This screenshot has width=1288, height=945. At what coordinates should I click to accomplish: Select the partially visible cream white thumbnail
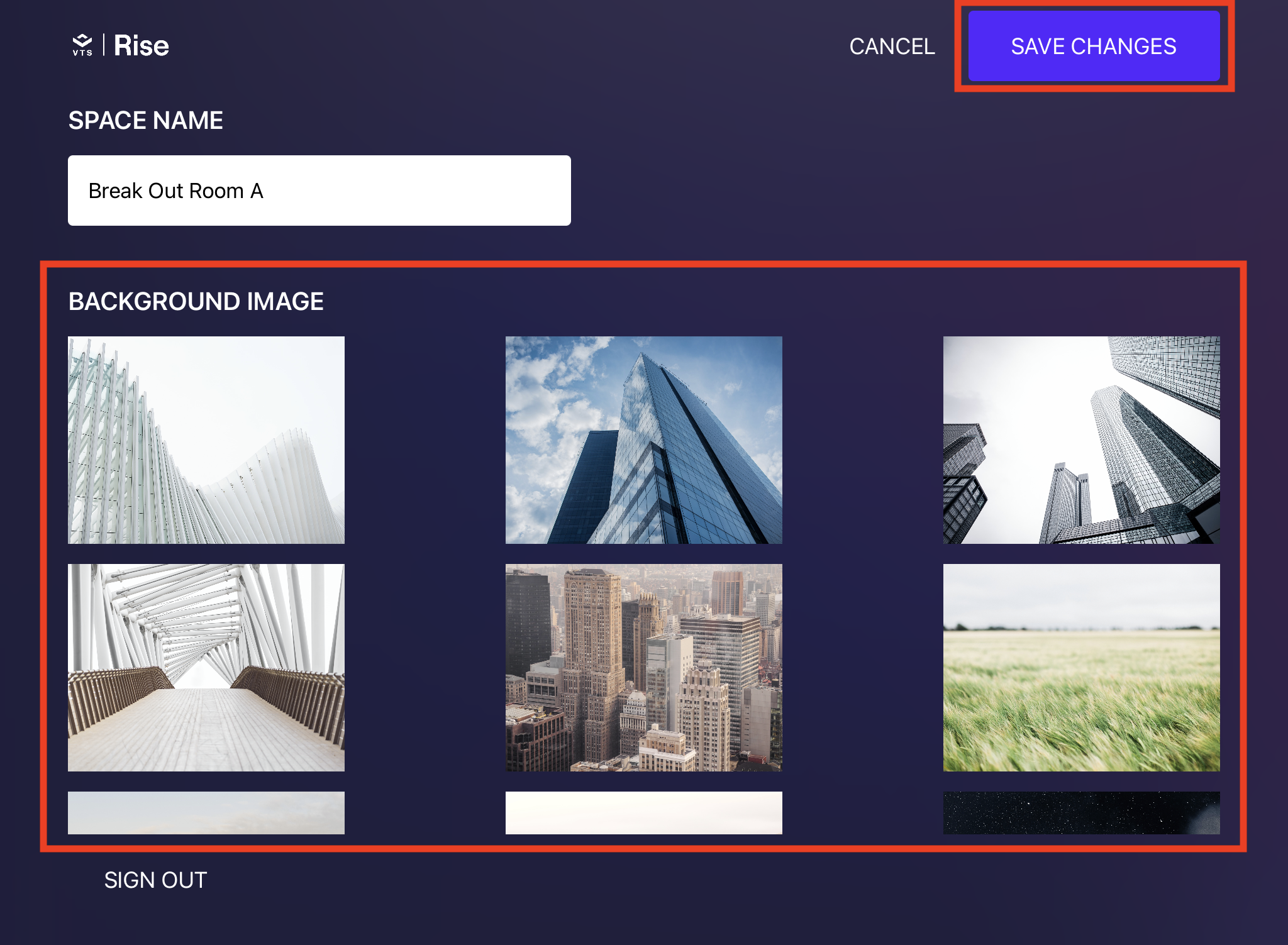(643, 812)
